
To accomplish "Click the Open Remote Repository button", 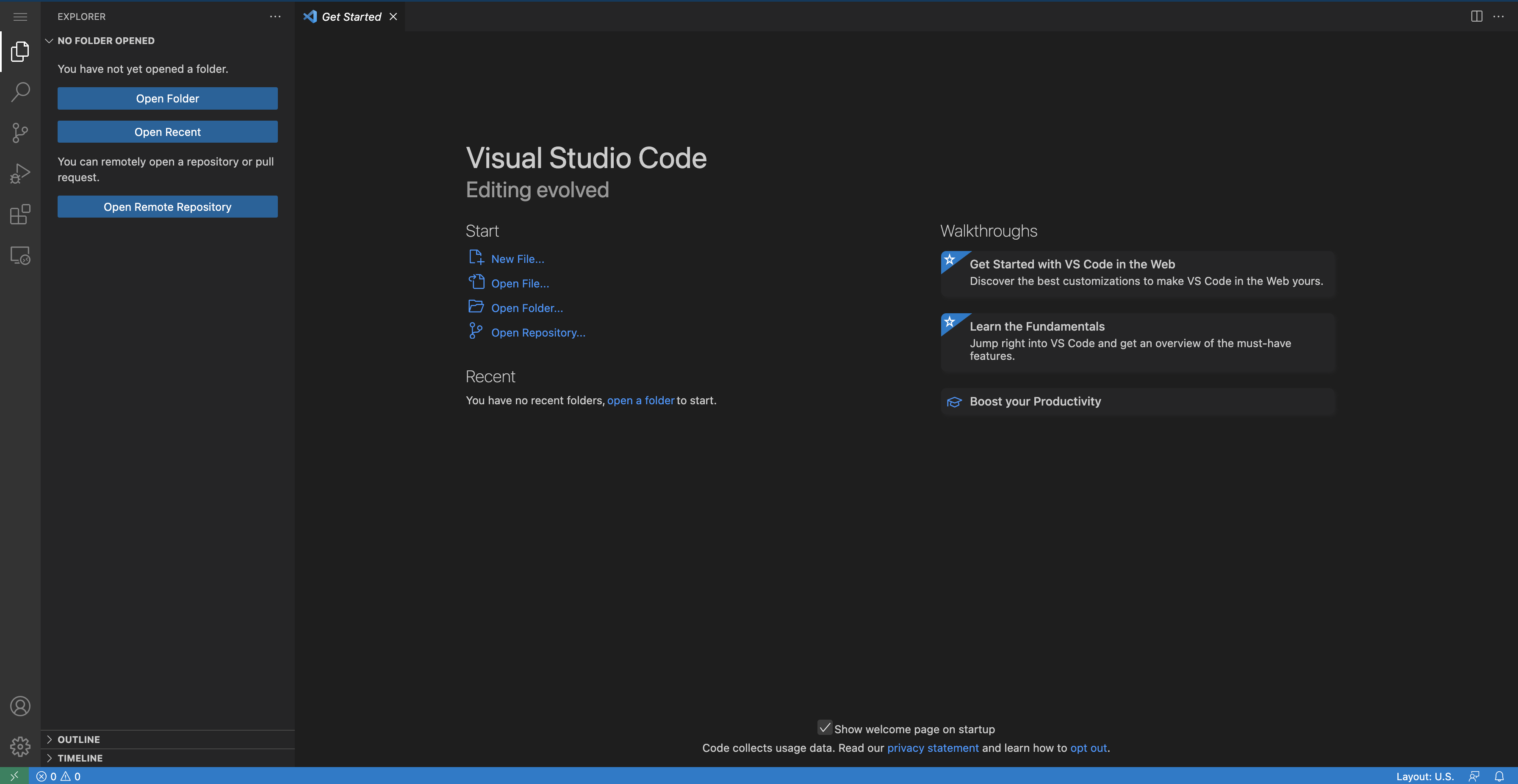I will (167, 207).
